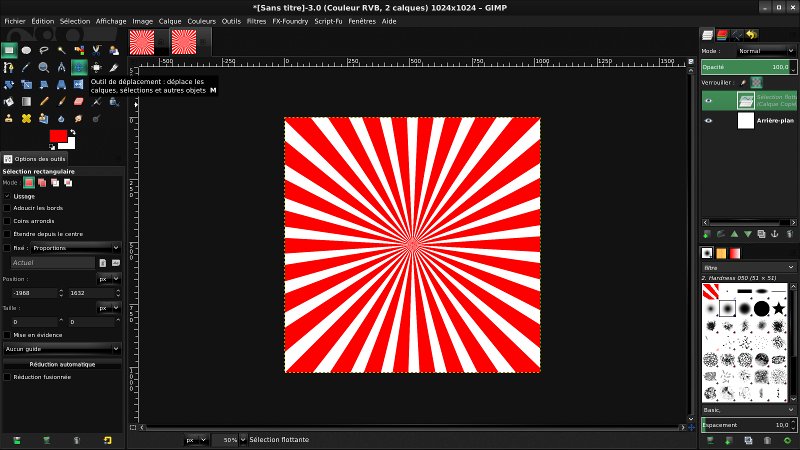Select the second image thumbnail tab
This screenshot has height=450, width=800.
tap(184, 42)
